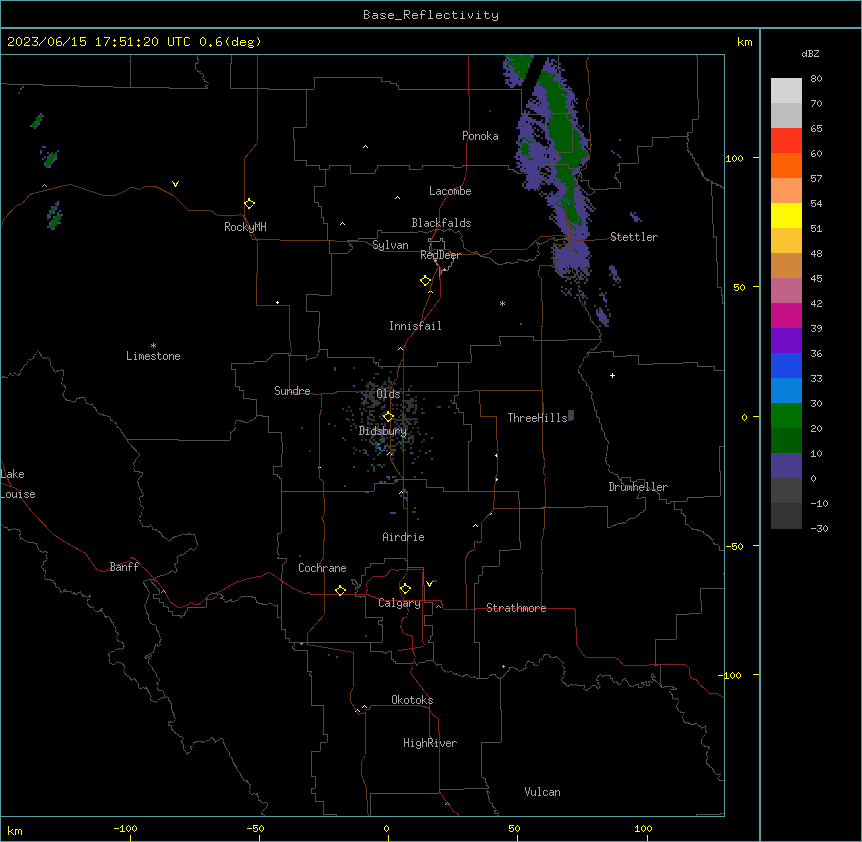This screenshot has width=862, height=842.
Task: Click the Stettler city label
Action: tap(634, 237)
